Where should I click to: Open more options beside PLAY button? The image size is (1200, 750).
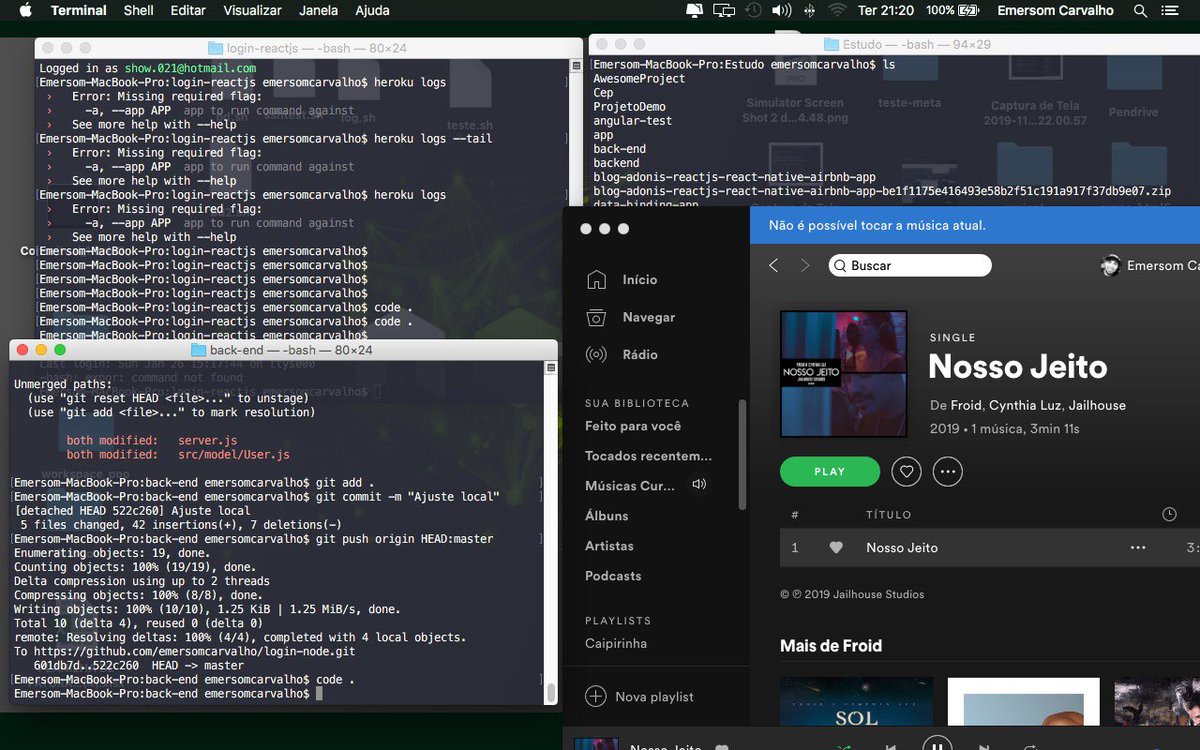[x=948, y=472]
